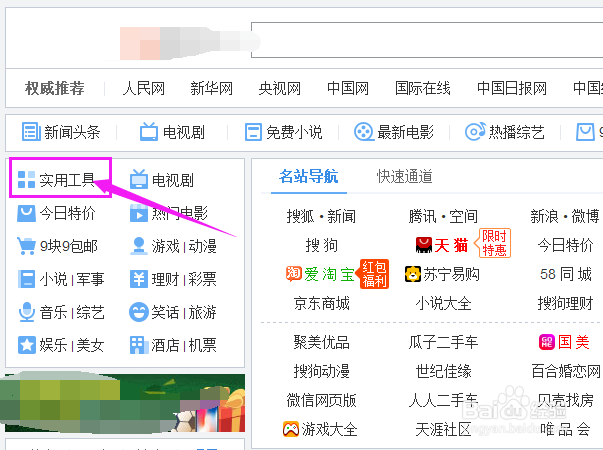Click inside the search input box
603x450 pixels.
click(x=427, y=40)
